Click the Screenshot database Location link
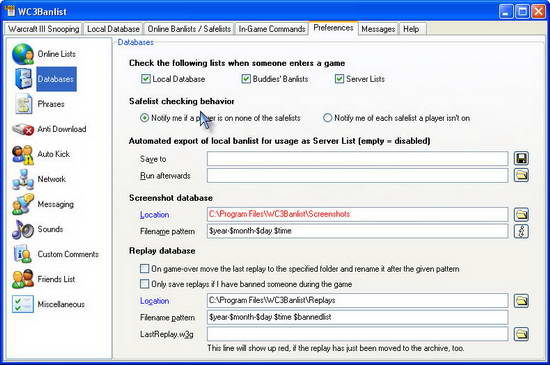550x365 pixels. coord(154,215)
